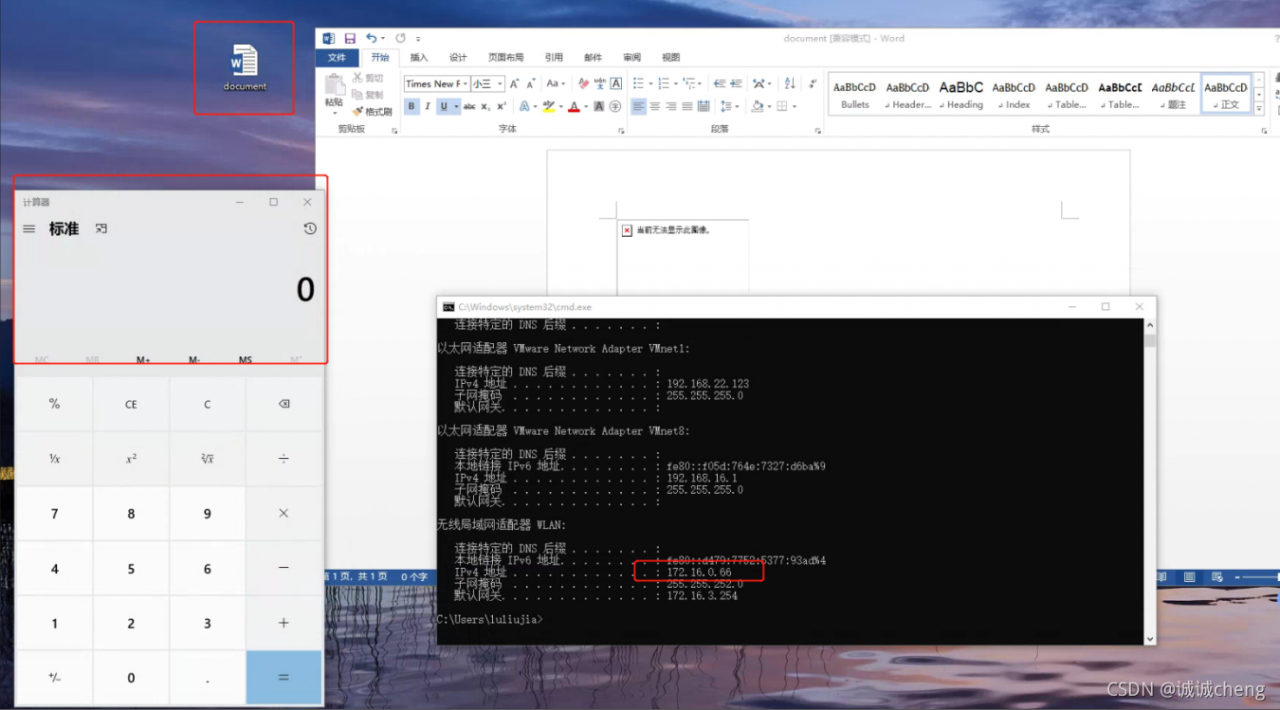The width and height of the screenshot is (1280, 710).
Task: Click Calculator keep-on-top icon beside 标准
Action: tap(101, 229)
